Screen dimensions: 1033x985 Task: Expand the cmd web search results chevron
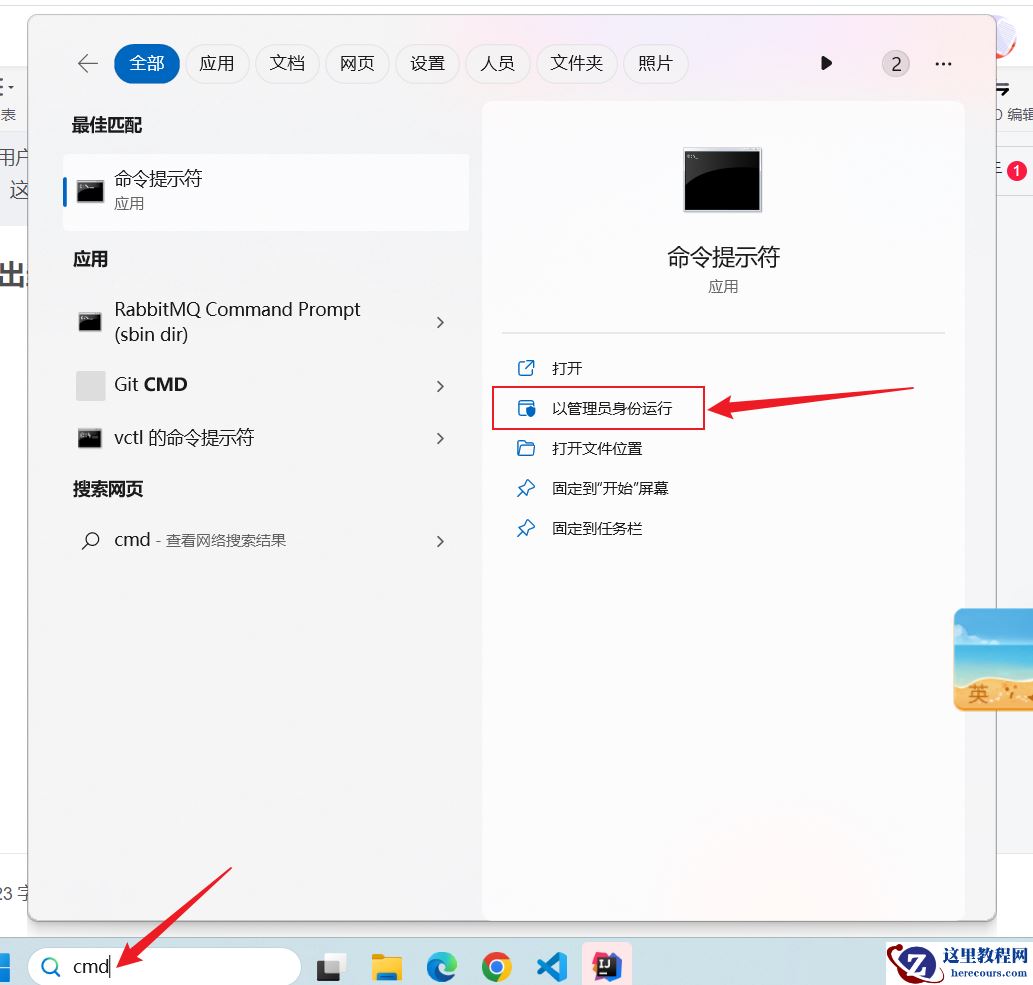point(439,541)
